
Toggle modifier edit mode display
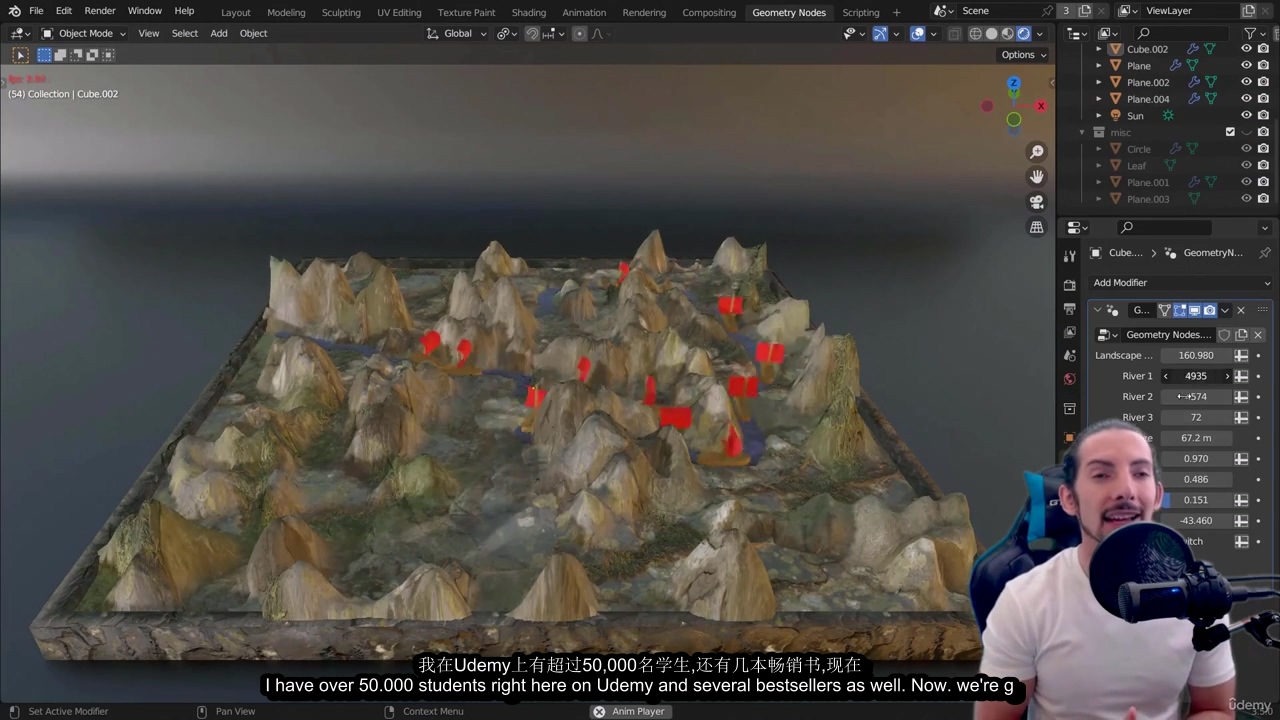[x=1179, y=311]
